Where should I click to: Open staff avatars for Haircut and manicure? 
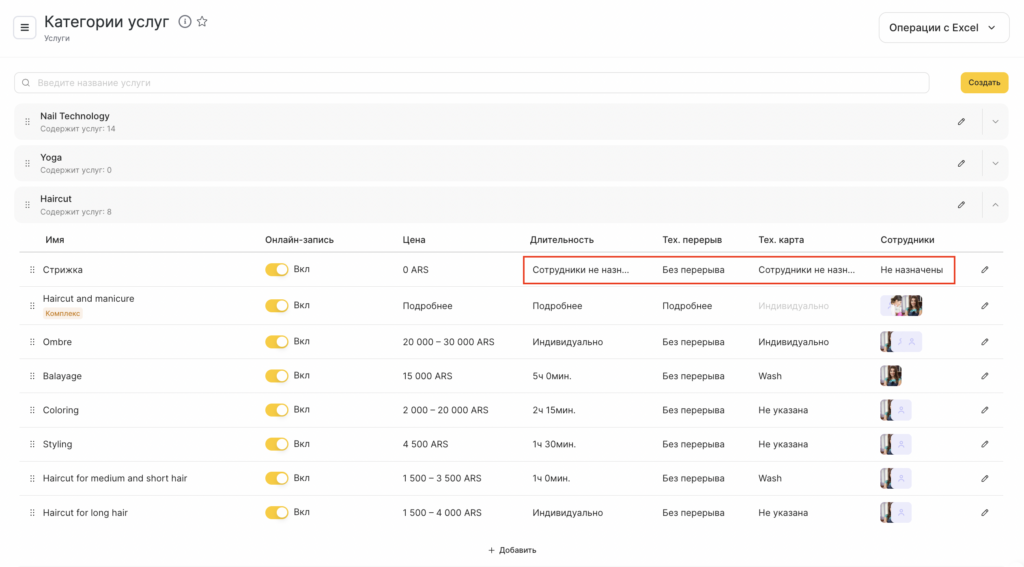tap(901, 305)
